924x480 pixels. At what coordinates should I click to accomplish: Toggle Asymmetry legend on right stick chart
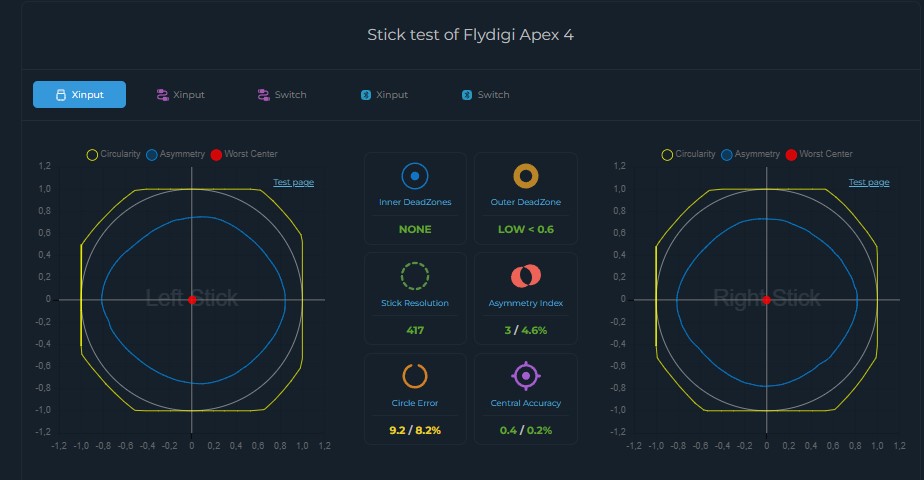click(750, 154)
